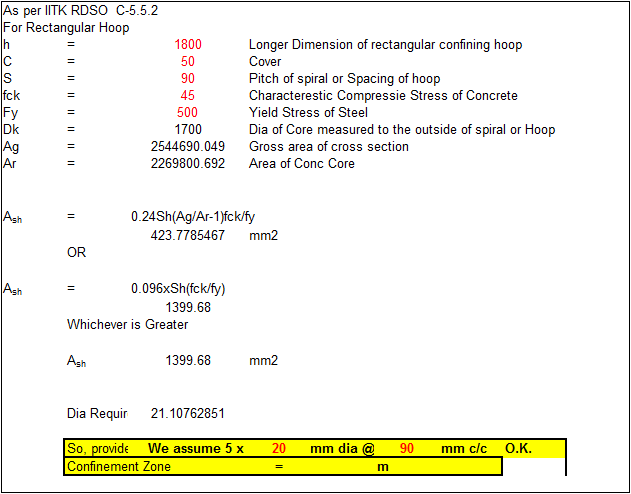Click the Ag value 2544690.049
631x494 pixels.
pyautogui.click(x=188, y=146)
